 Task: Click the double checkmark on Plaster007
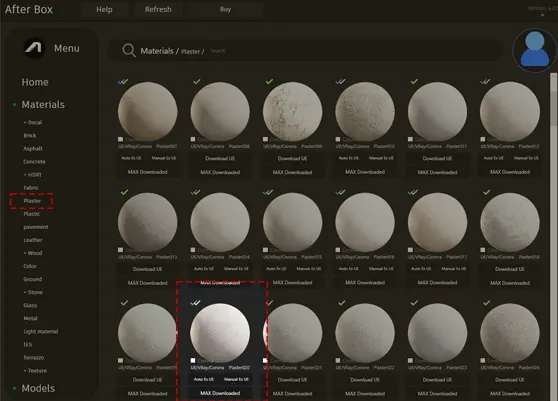(123, 82)
